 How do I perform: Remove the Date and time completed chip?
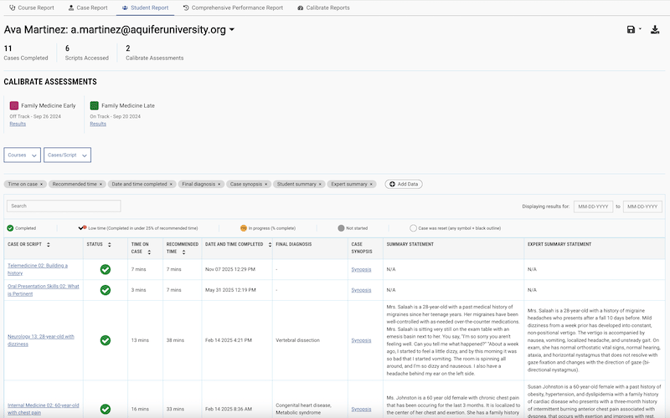[171, 184]
